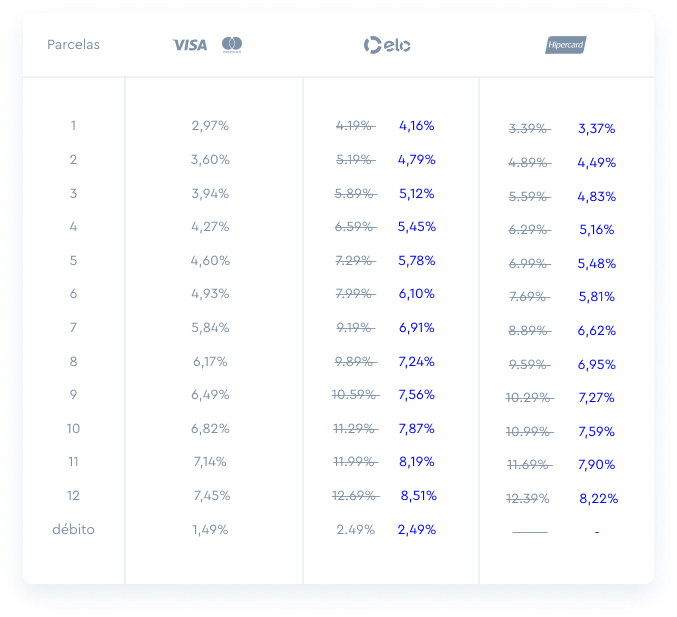Click installment number 6 row label
Image resolution: width=677 pixels, height=617 pixels.
[73, 294]
